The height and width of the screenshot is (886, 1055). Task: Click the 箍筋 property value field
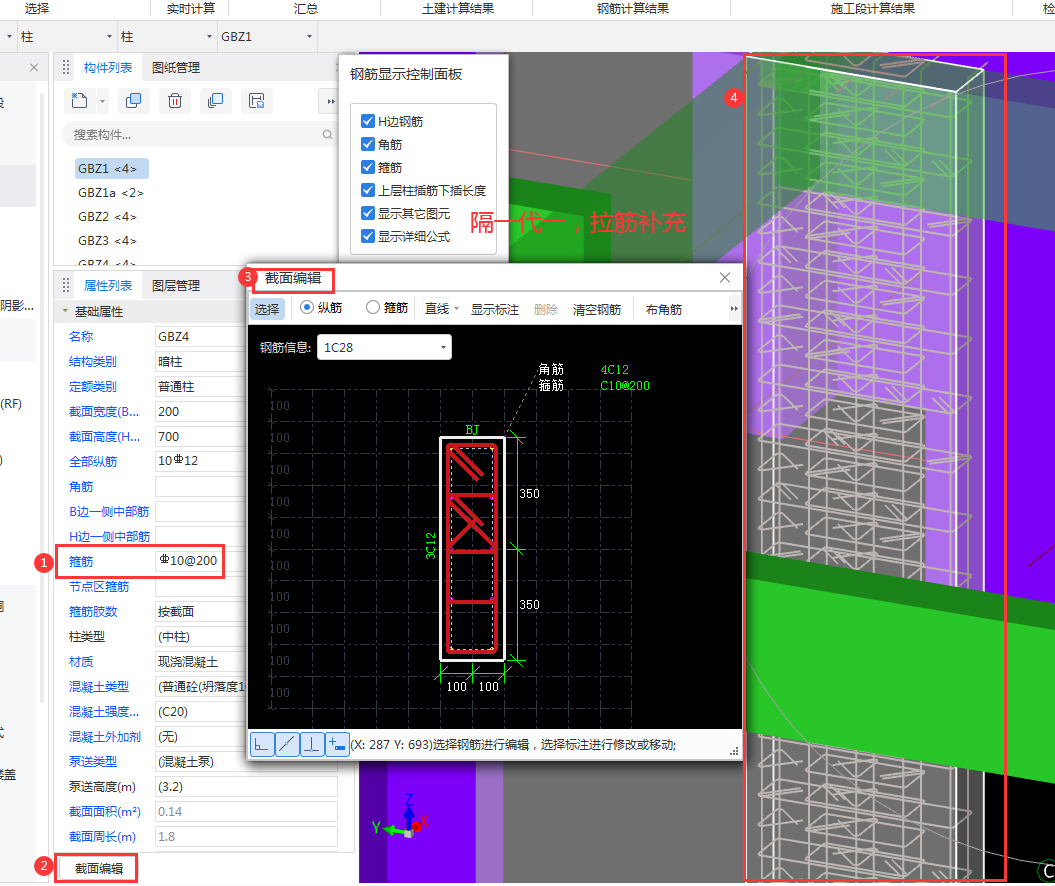(x=189, y=560)
